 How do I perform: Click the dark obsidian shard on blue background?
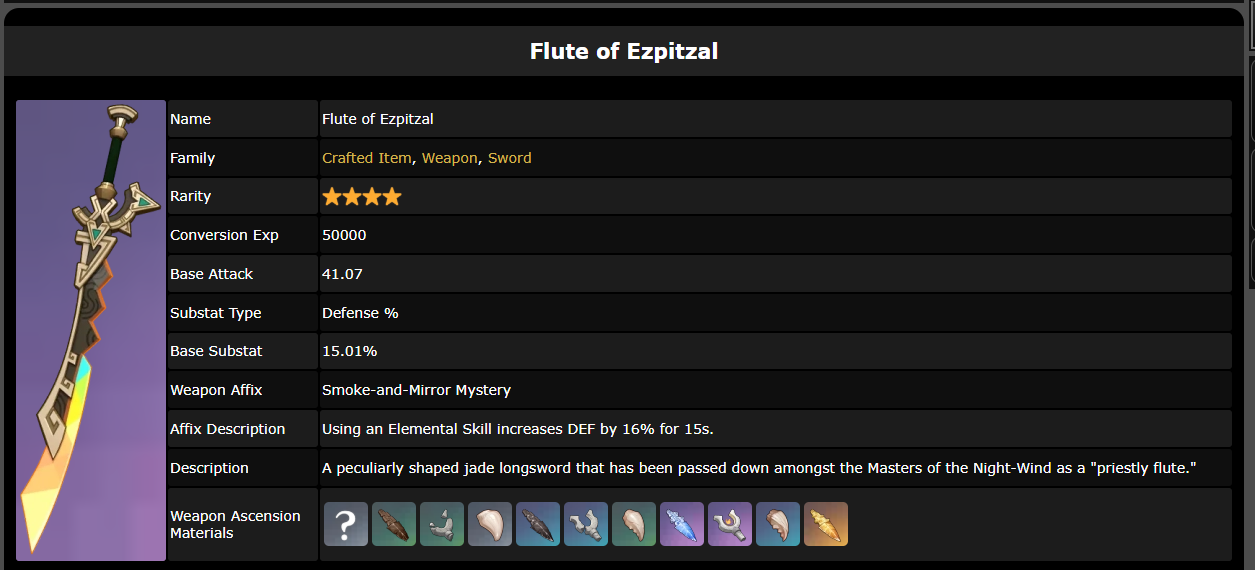coord(538,524)
